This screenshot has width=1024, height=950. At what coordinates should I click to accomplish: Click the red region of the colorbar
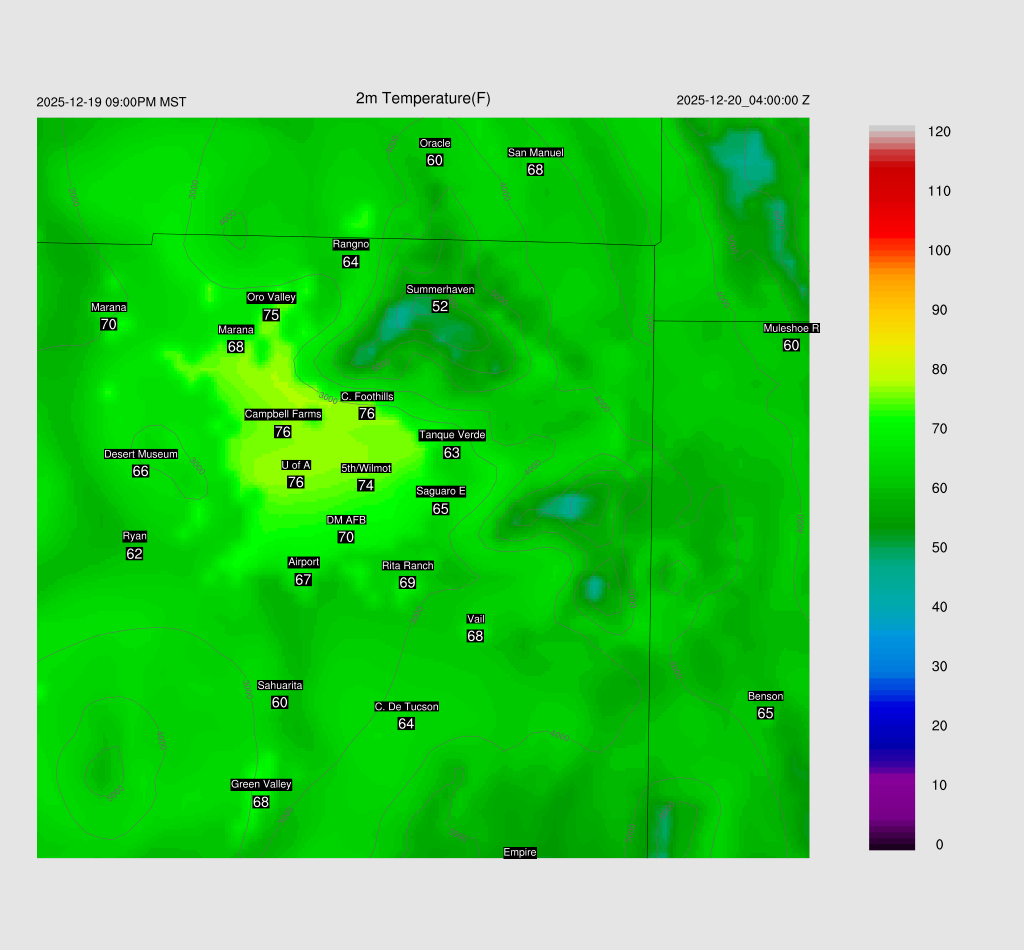coord(891,200)
